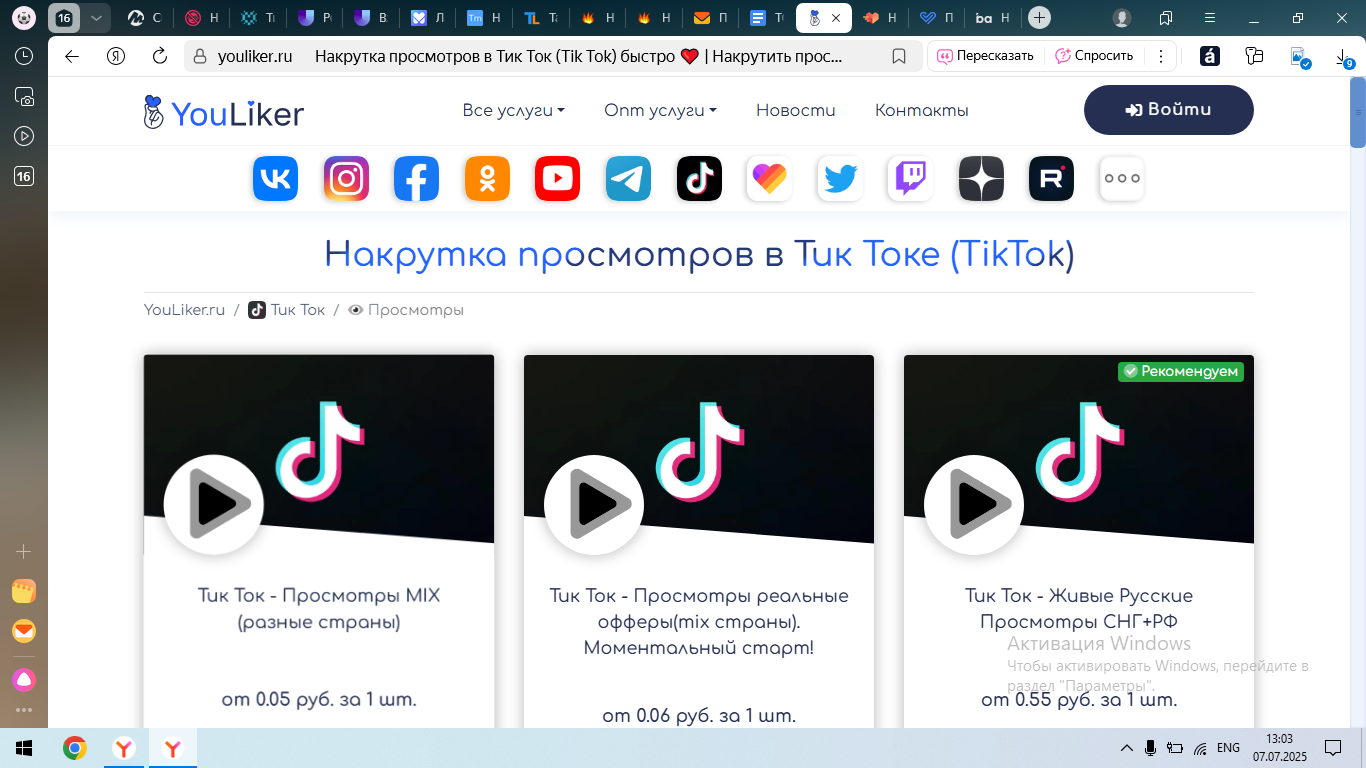Click the football avatar icon in the top-left corner

click(24, 18)
